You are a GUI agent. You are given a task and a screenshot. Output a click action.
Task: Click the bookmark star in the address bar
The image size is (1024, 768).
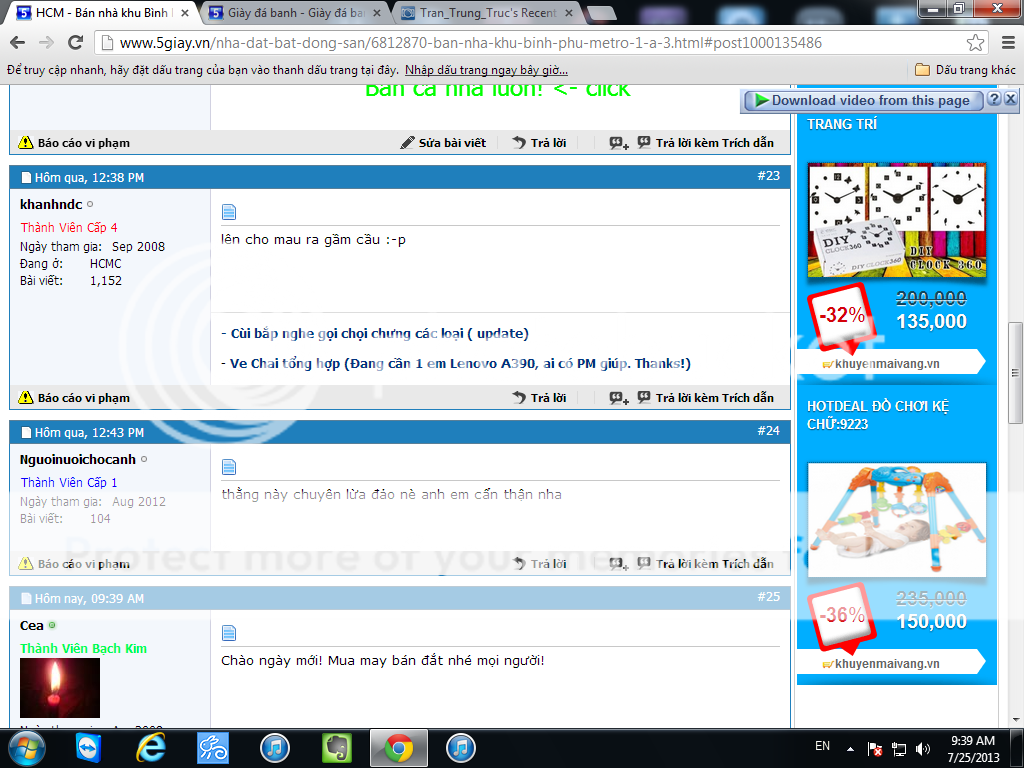click(x=975, y=44)
